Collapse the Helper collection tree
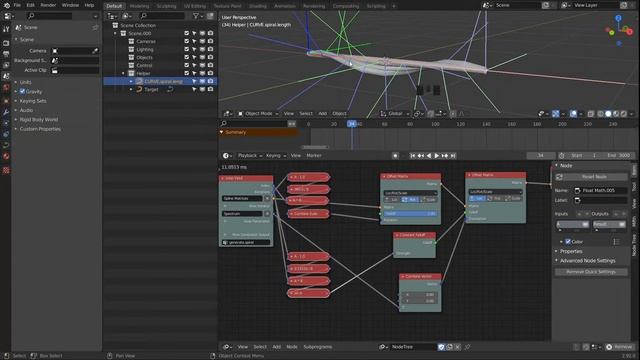 click(x=123, y=73)
